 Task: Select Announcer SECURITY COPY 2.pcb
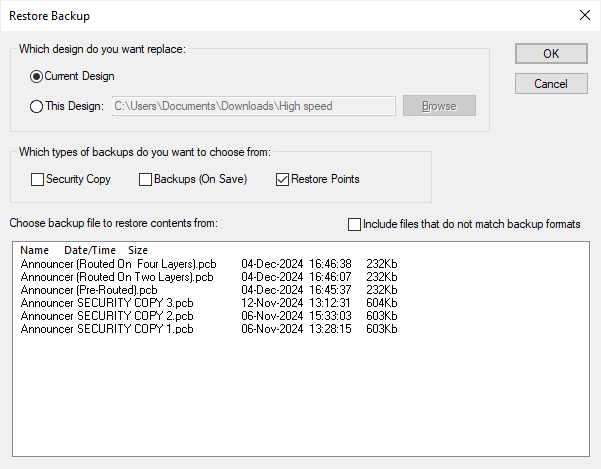(x=107, y=315)
